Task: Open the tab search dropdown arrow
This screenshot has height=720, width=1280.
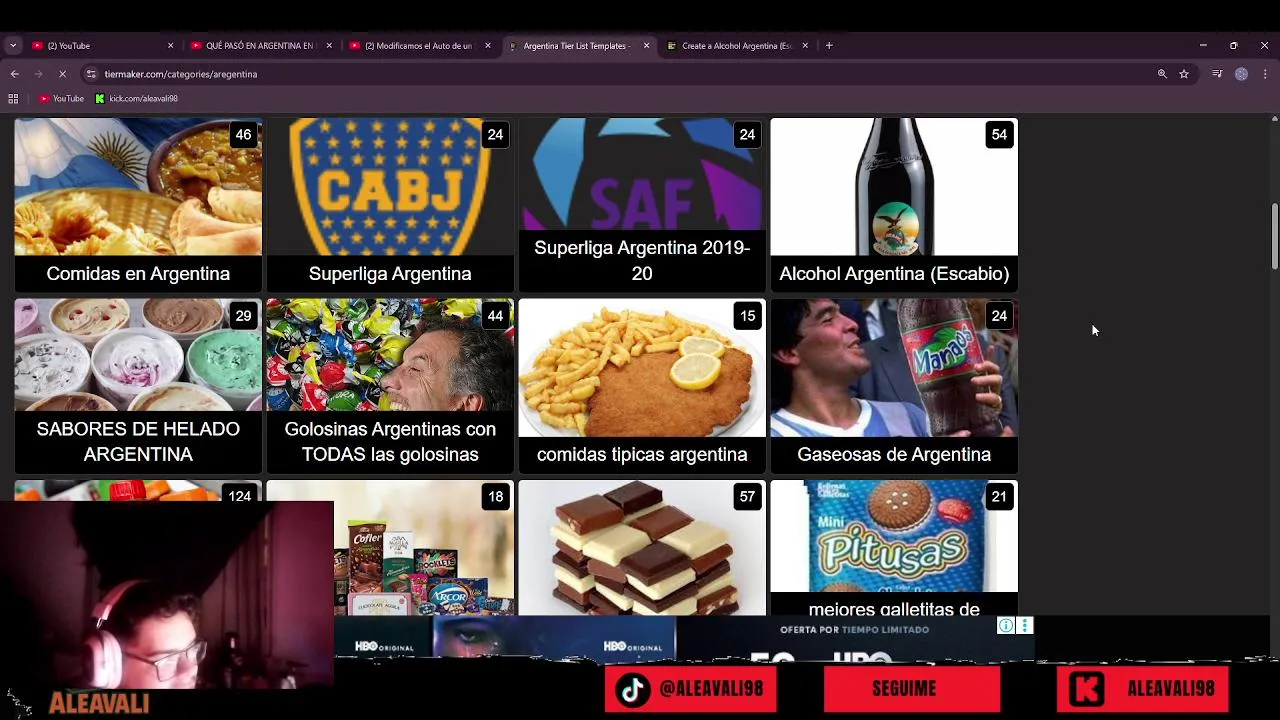Action: coord(13,45)
